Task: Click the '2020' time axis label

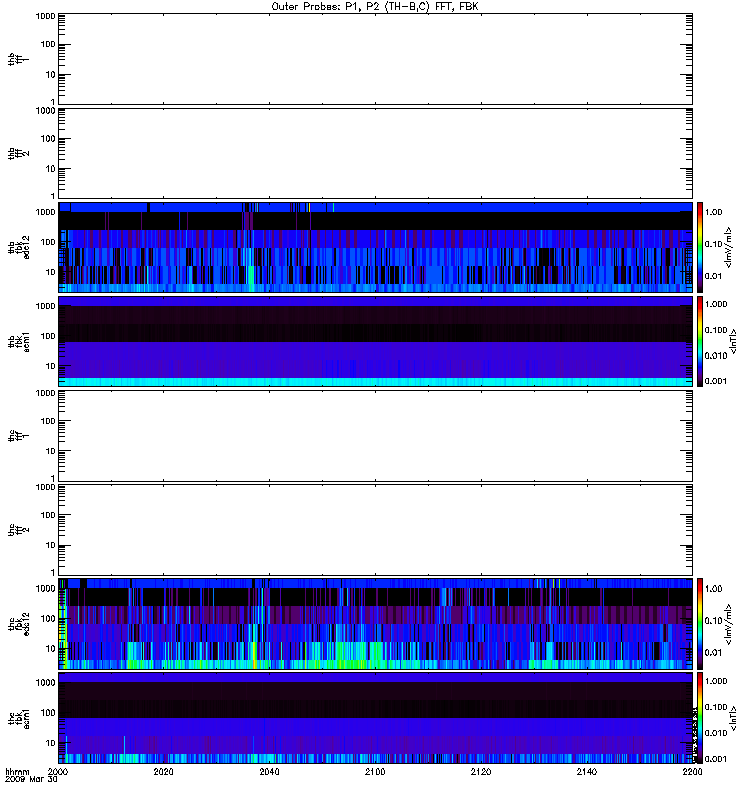Action: click(163, 771)
